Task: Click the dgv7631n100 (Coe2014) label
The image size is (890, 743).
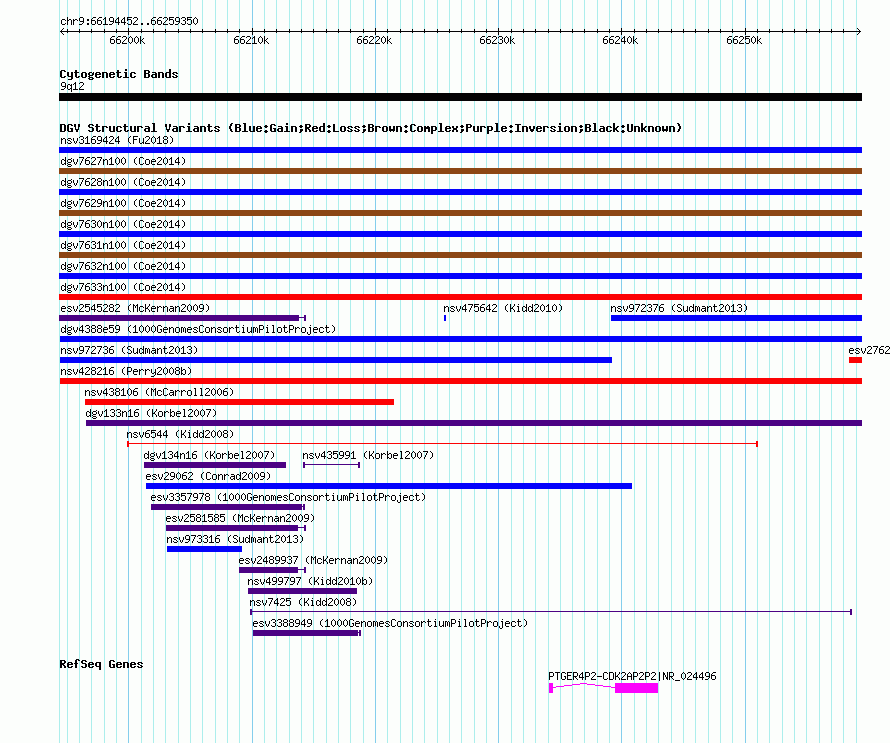Action: pyautogui.click(x=123, y=245)
